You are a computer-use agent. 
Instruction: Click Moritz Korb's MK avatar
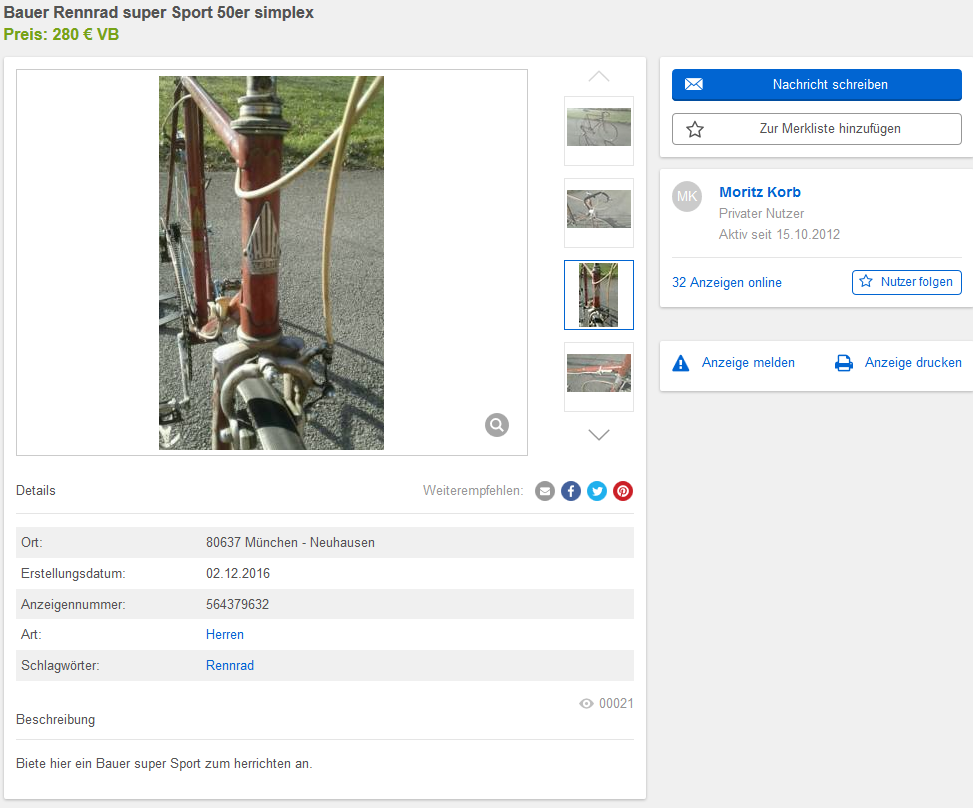pos(687,197)
